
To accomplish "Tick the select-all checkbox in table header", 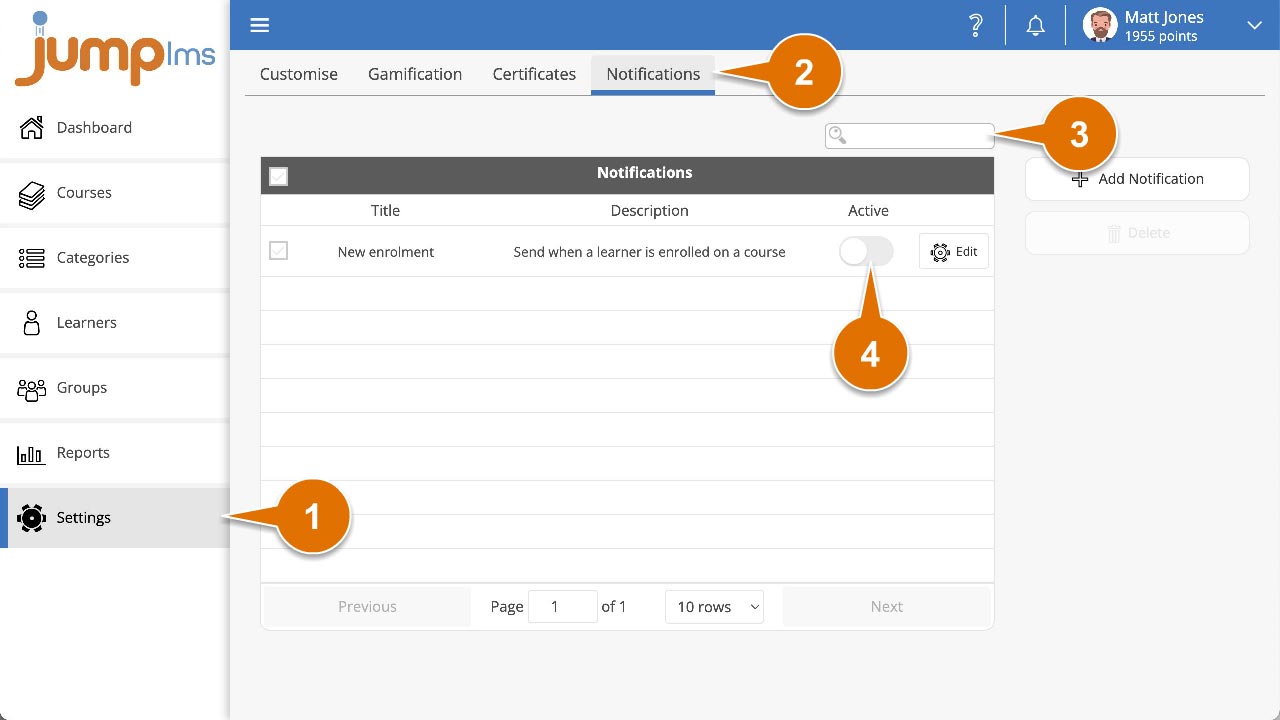I will [279, 176].
